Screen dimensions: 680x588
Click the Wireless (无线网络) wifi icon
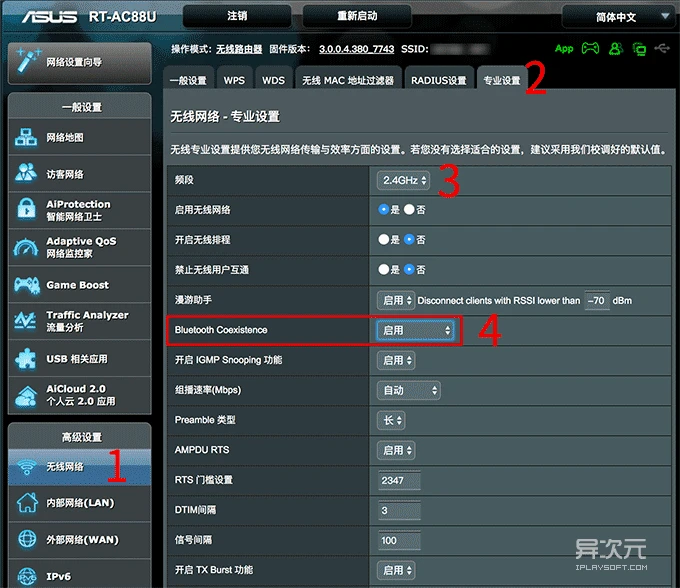27,467
